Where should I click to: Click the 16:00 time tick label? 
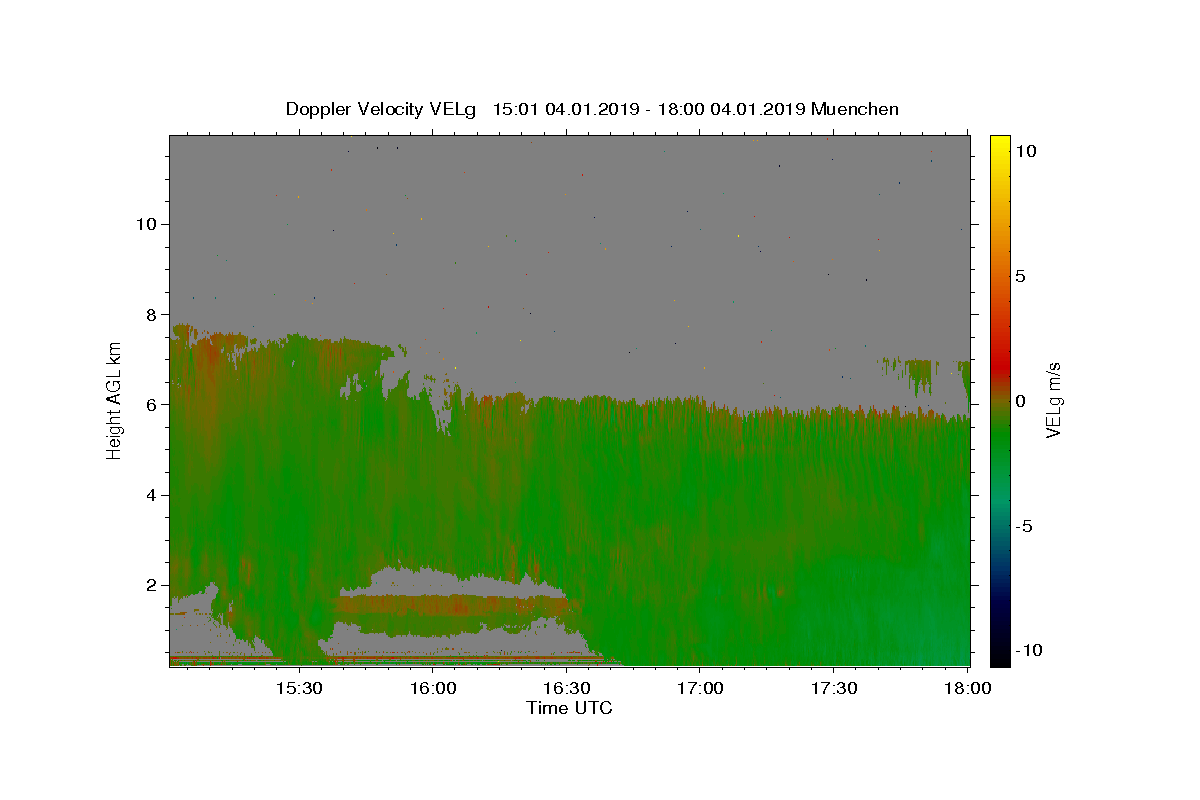[432, 688]
